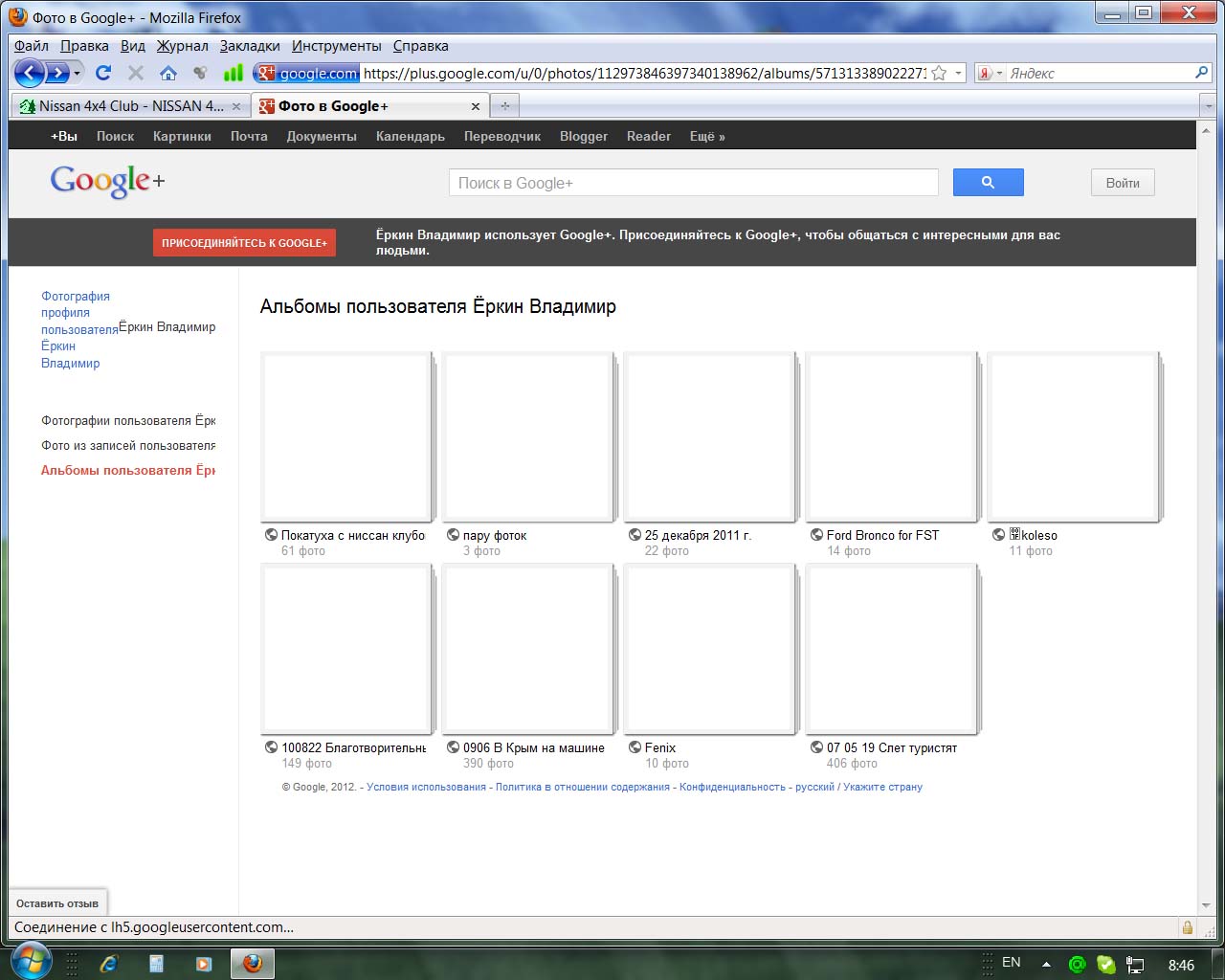Image resolution: width=1225 pixels, height=980 pixels.
Task: Go to the home page icon
Action: 168,73
